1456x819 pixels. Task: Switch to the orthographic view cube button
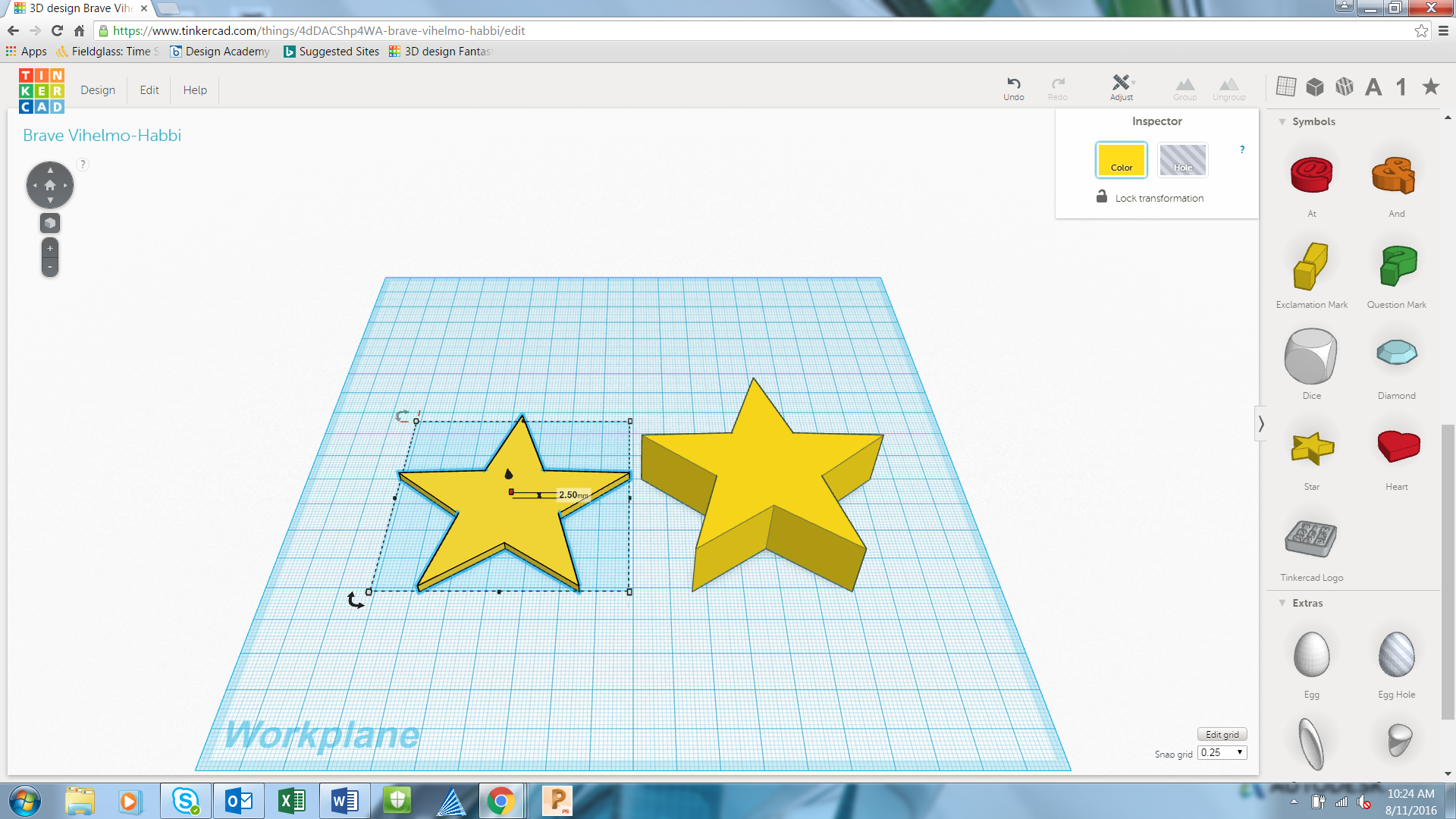(x=50, y=223)
